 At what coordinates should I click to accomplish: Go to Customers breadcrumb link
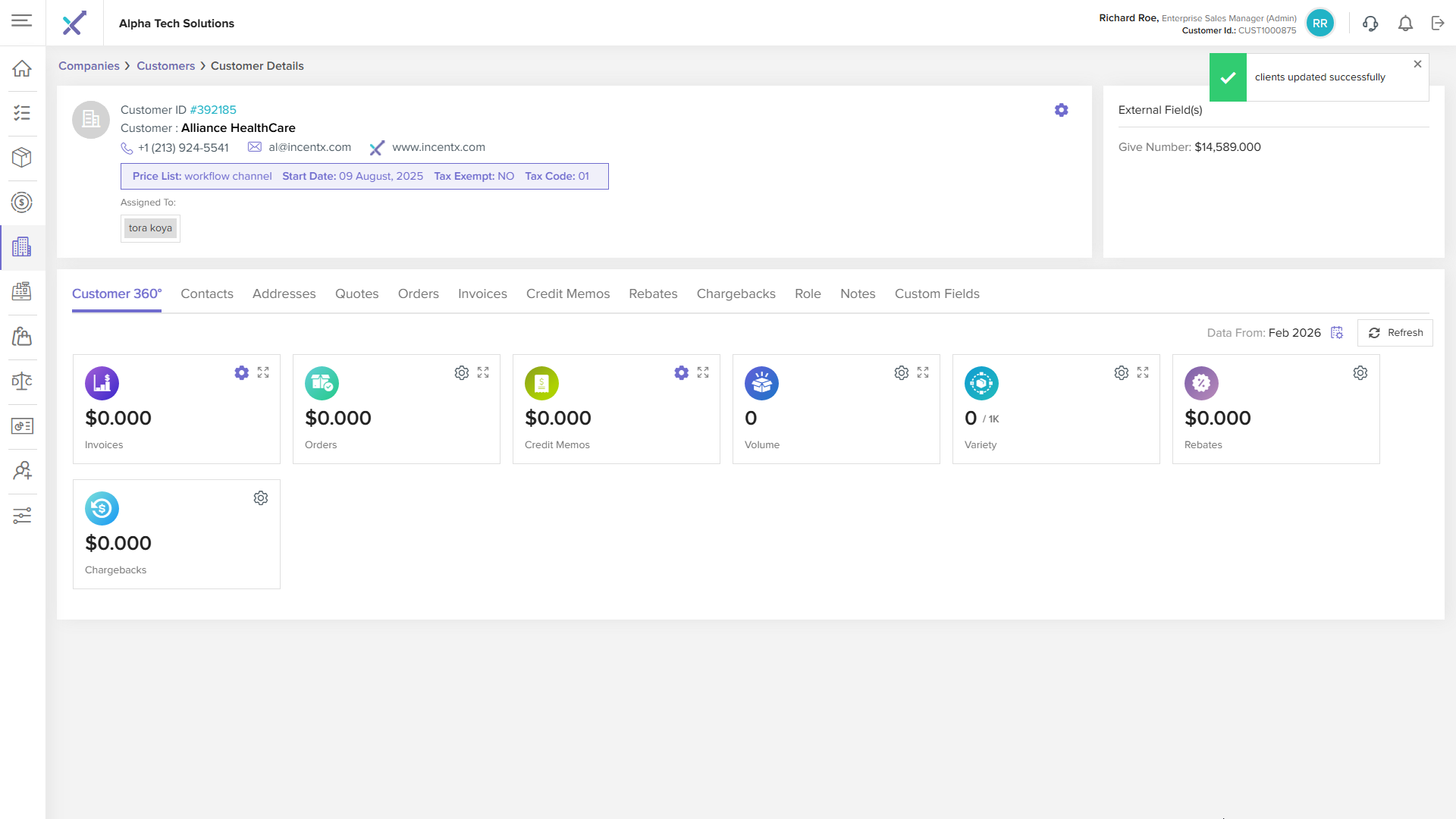click(165, 66)
